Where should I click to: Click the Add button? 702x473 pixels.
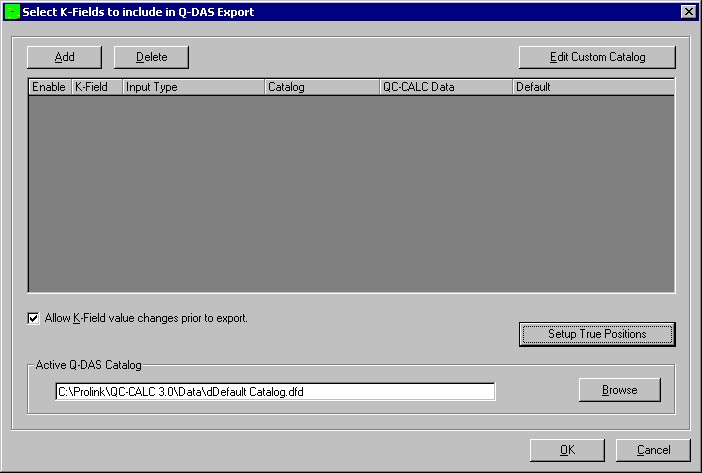pyautogui.click(x=64, y=57)
